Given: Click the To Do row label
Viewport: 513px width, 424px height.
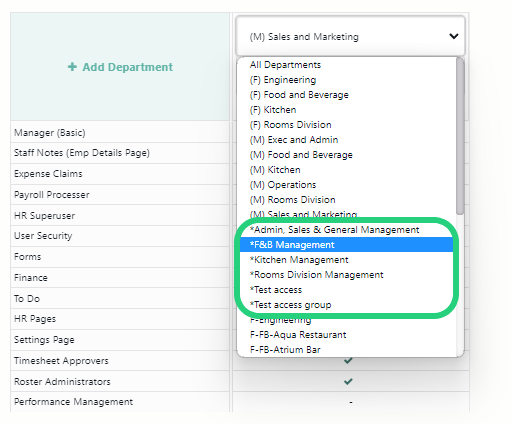Looking at the screenshot, I should [27, 298].
